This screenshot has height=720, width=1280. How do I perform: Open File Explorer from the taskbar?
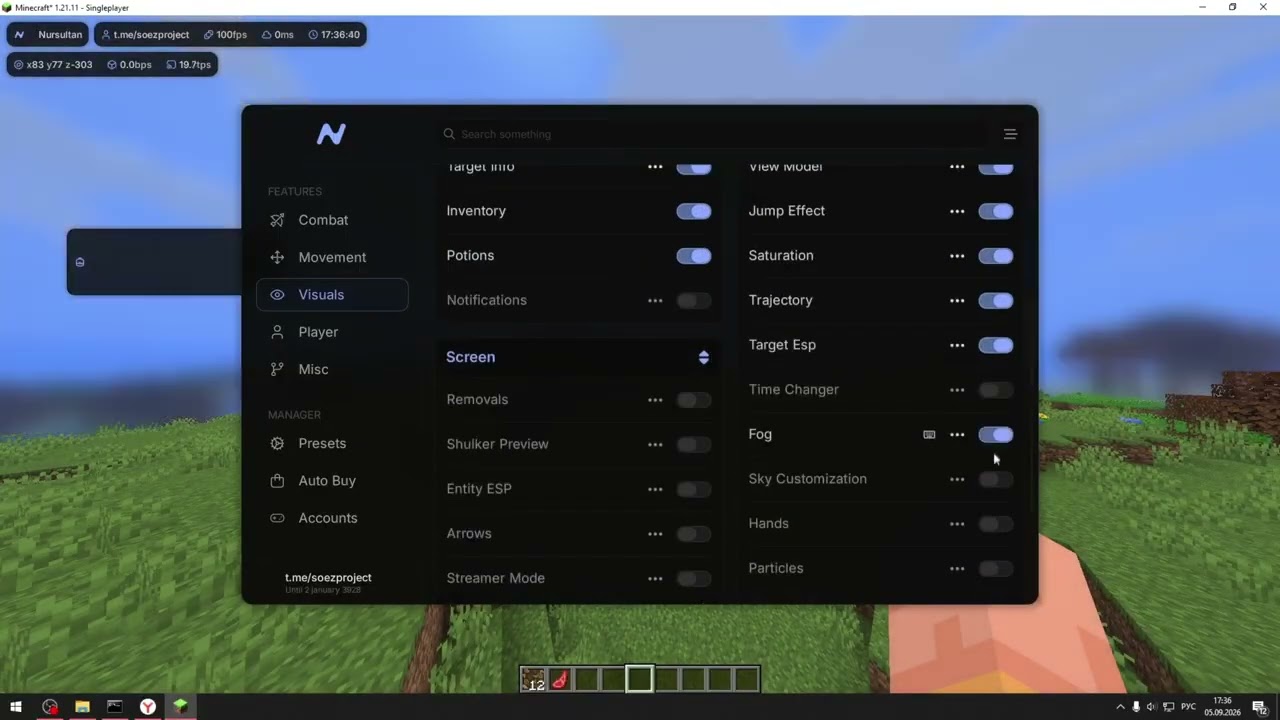82,707
